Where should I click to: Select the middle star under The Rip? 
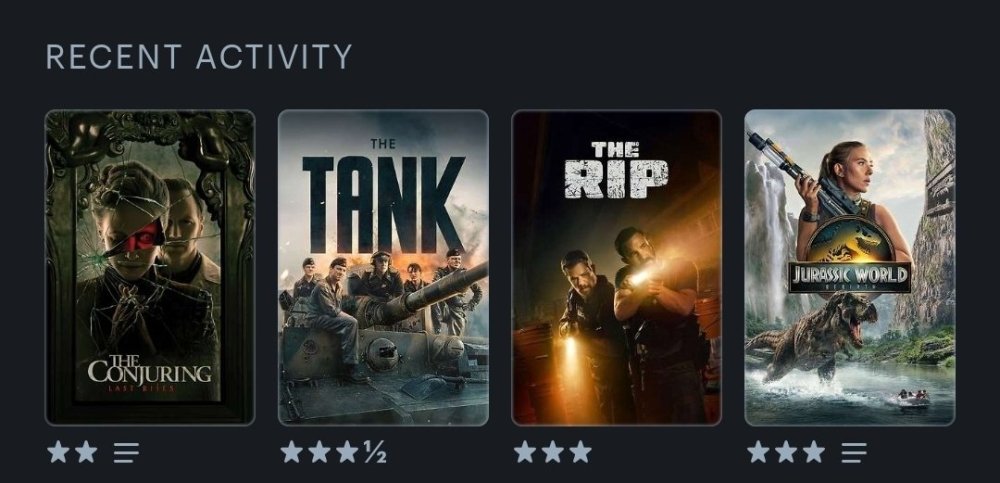553,452
